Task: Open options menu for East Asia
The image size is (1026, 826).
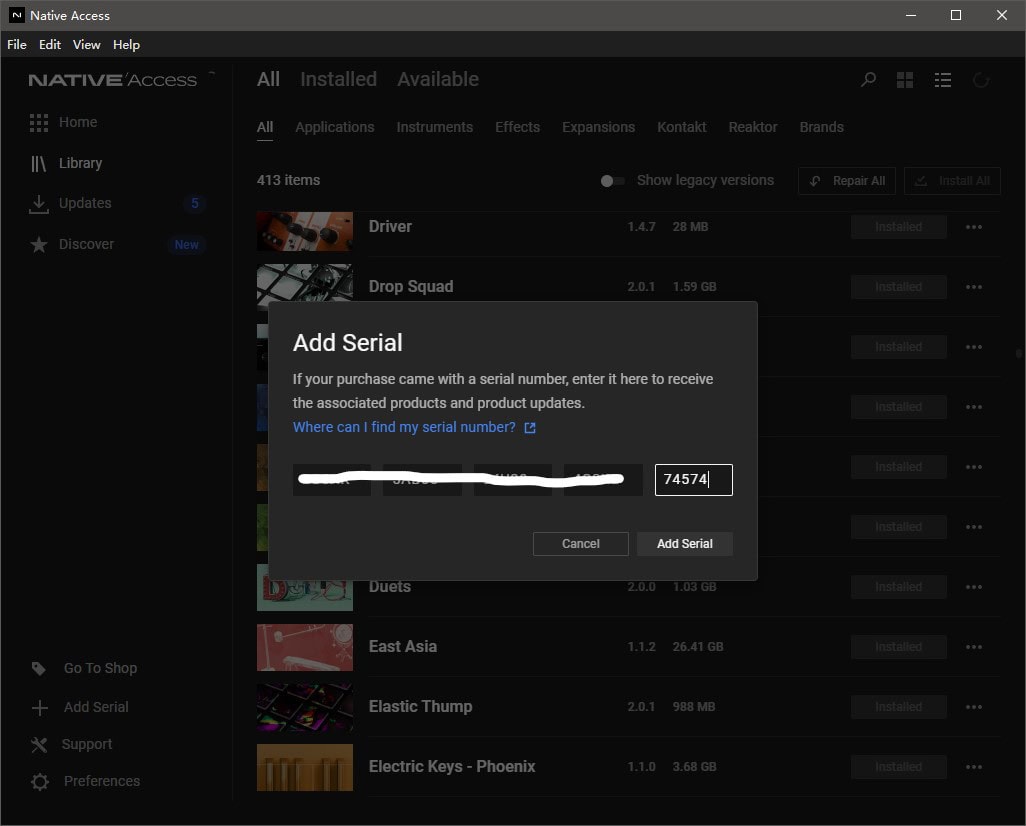Action: [x=974, y=647]
